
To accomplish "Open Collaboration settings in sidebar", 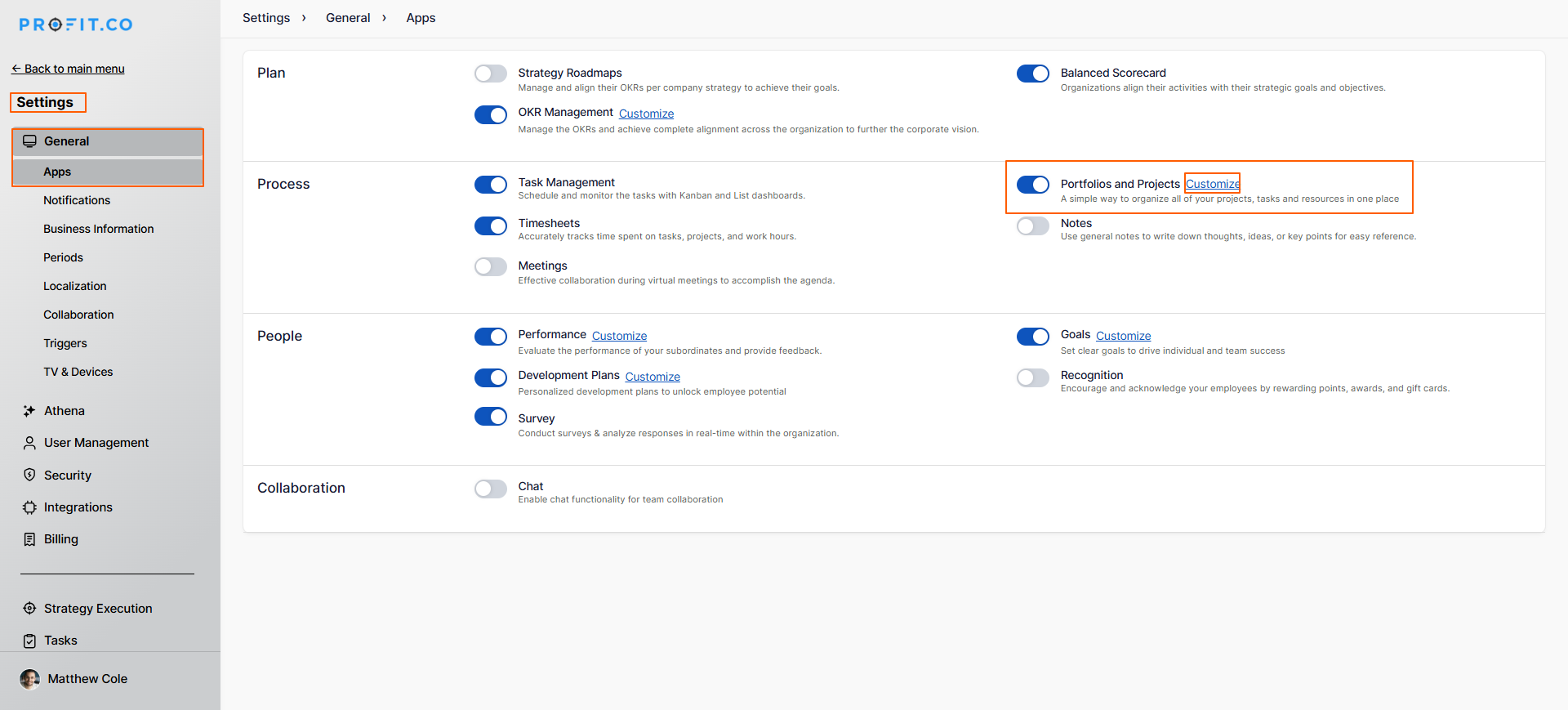I will pyautogui.click(x=78, y=315).
